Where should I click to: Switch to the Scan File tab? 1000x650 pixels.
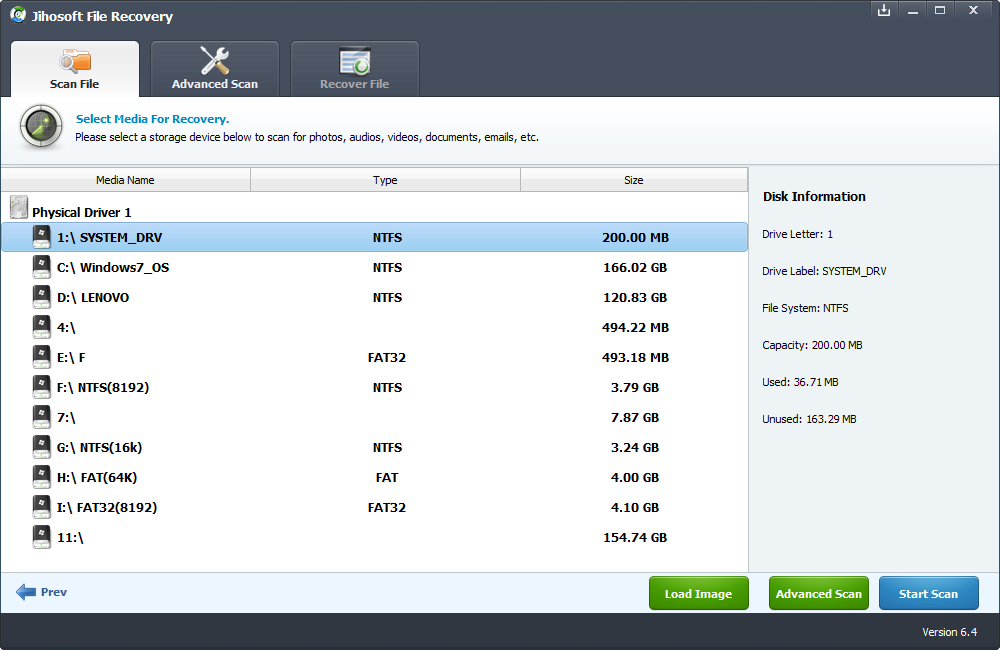74,68
